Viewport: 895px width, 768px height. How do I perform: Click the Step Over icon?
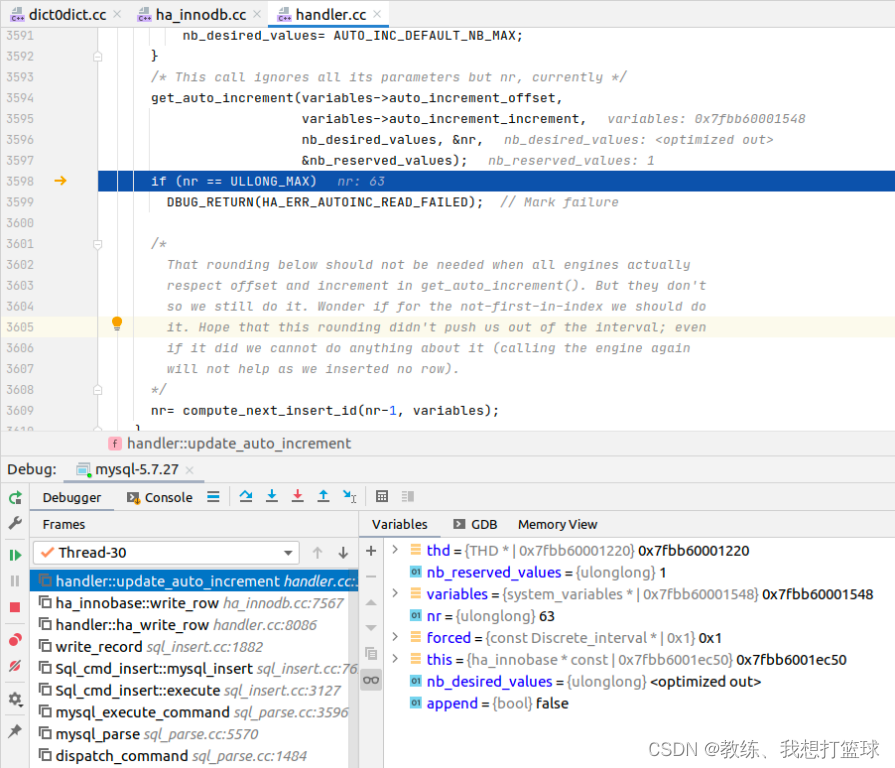pos(246,496)
